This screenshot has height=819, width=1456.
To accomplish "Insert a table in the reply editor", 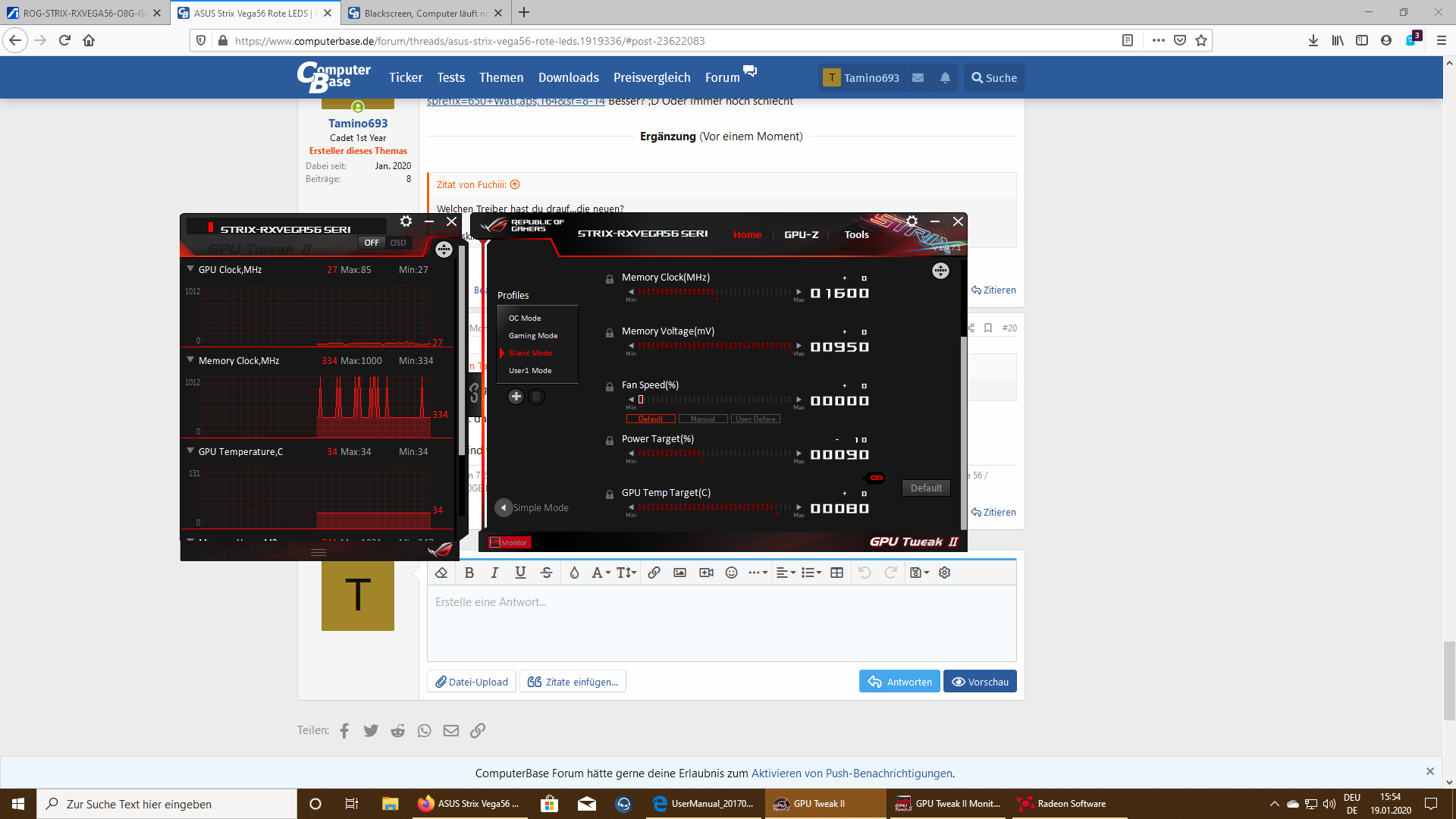I will 836,573.
